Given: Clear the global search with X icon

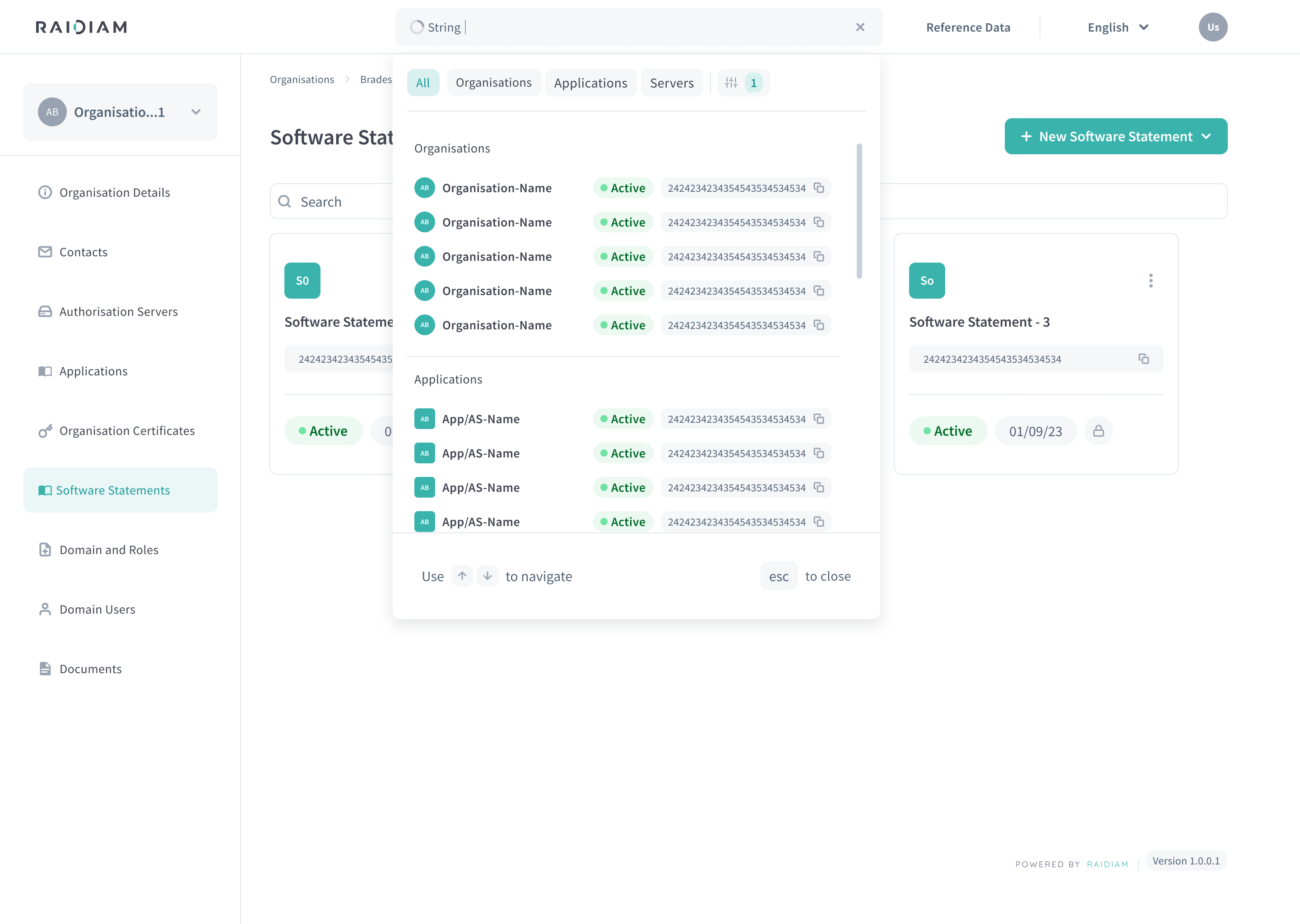Looking at the screenshot, I should [x=860, y=28].
